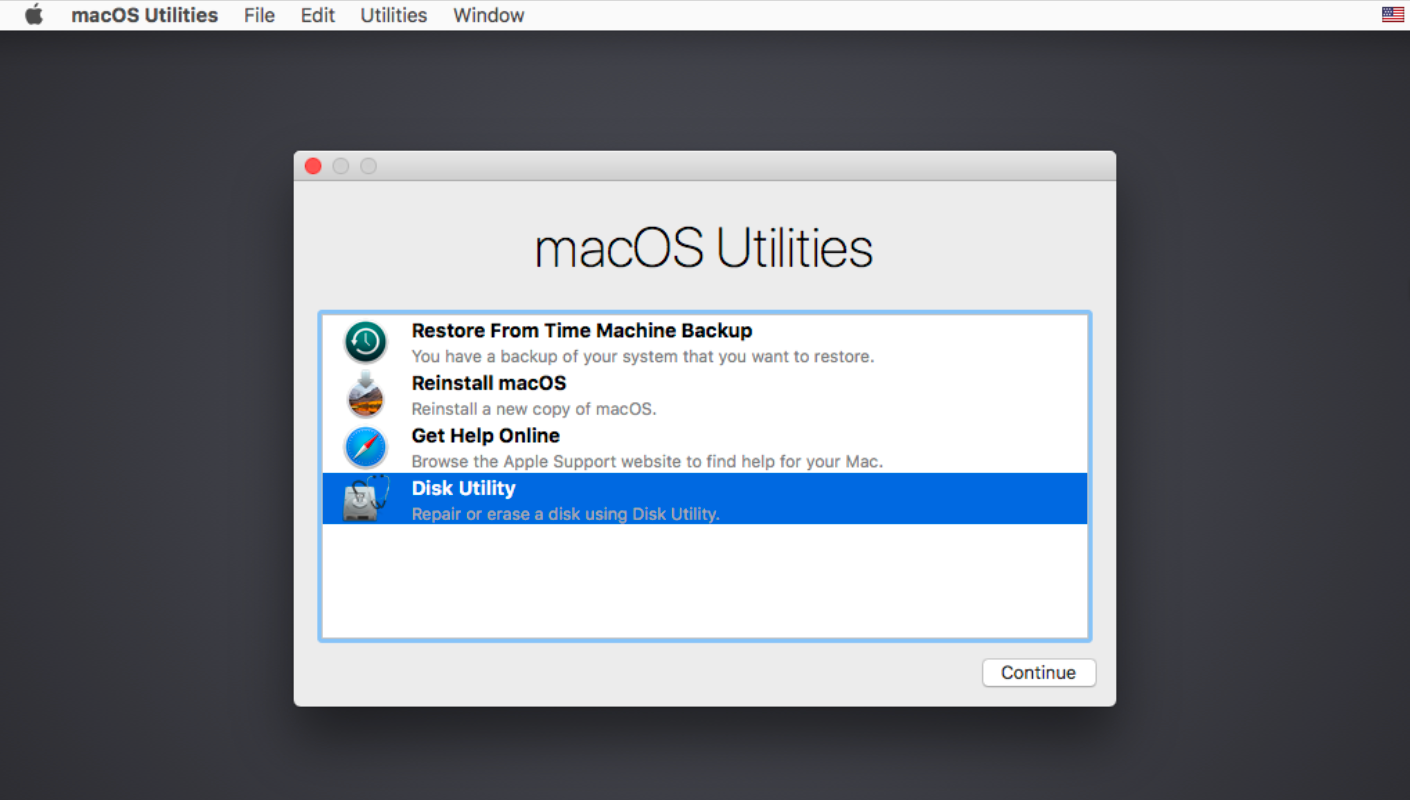Click the Continue button
1410x800 pixels.
(1039, 672)
